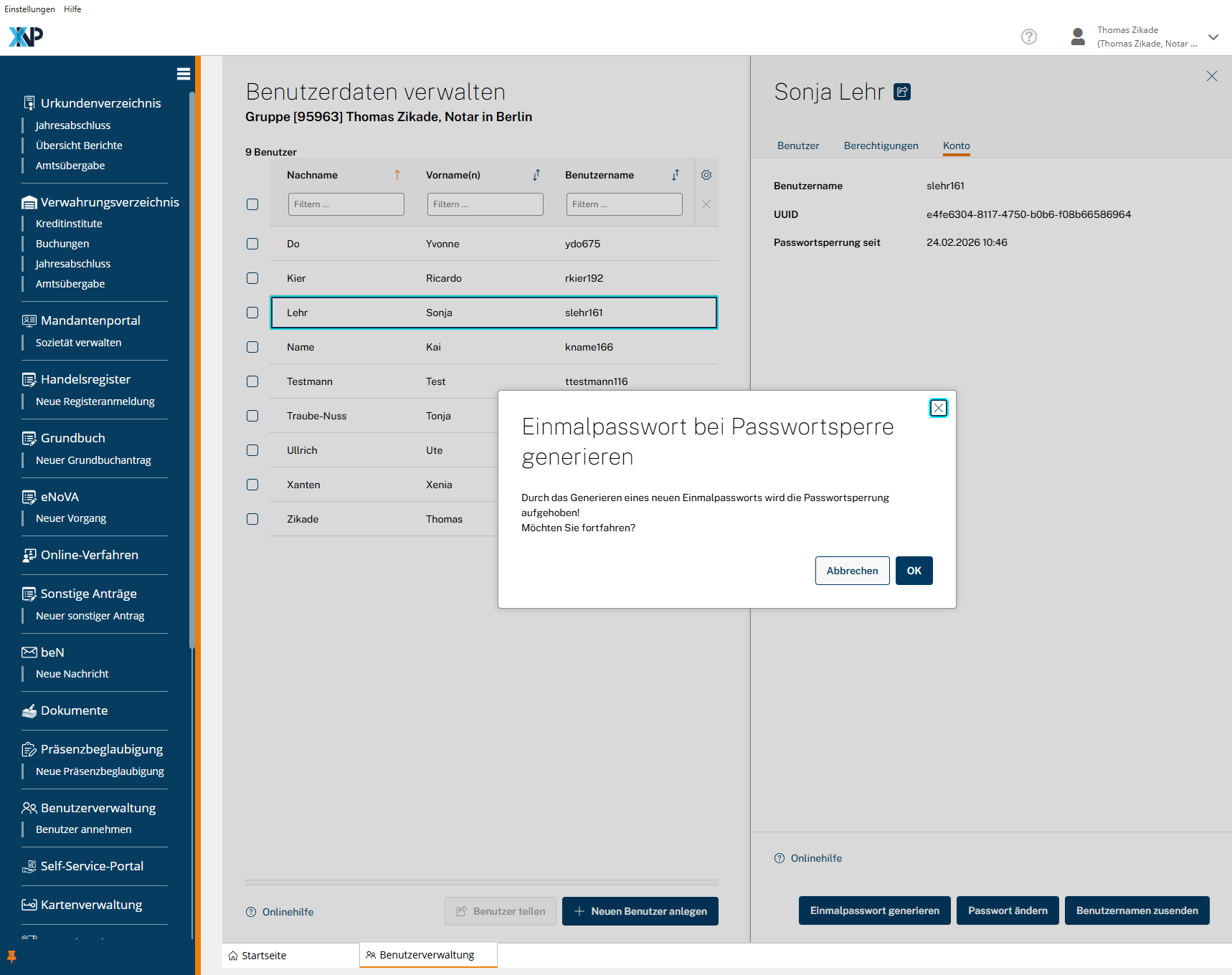Select the checkbox in the Lehr row
Image resolution: width=1232 pixels, height=975 pixels.
(x=252, y=313)
